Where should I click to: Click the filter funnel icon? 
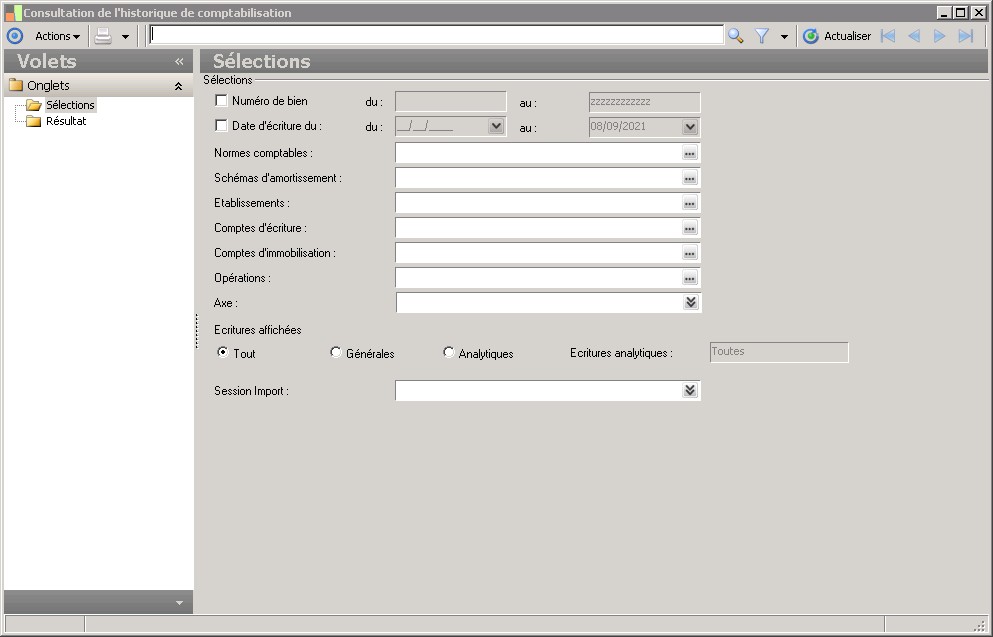[762, 36]
